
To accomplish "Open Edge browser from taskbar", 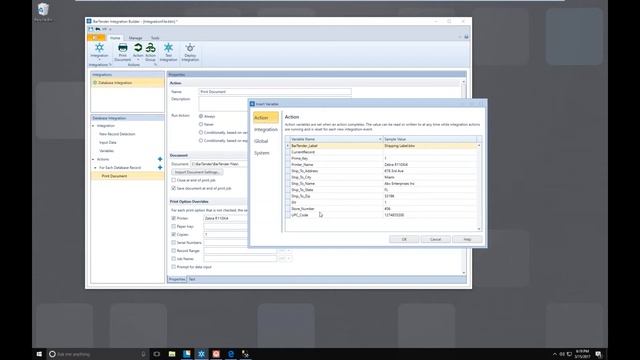I will [231, 354].
